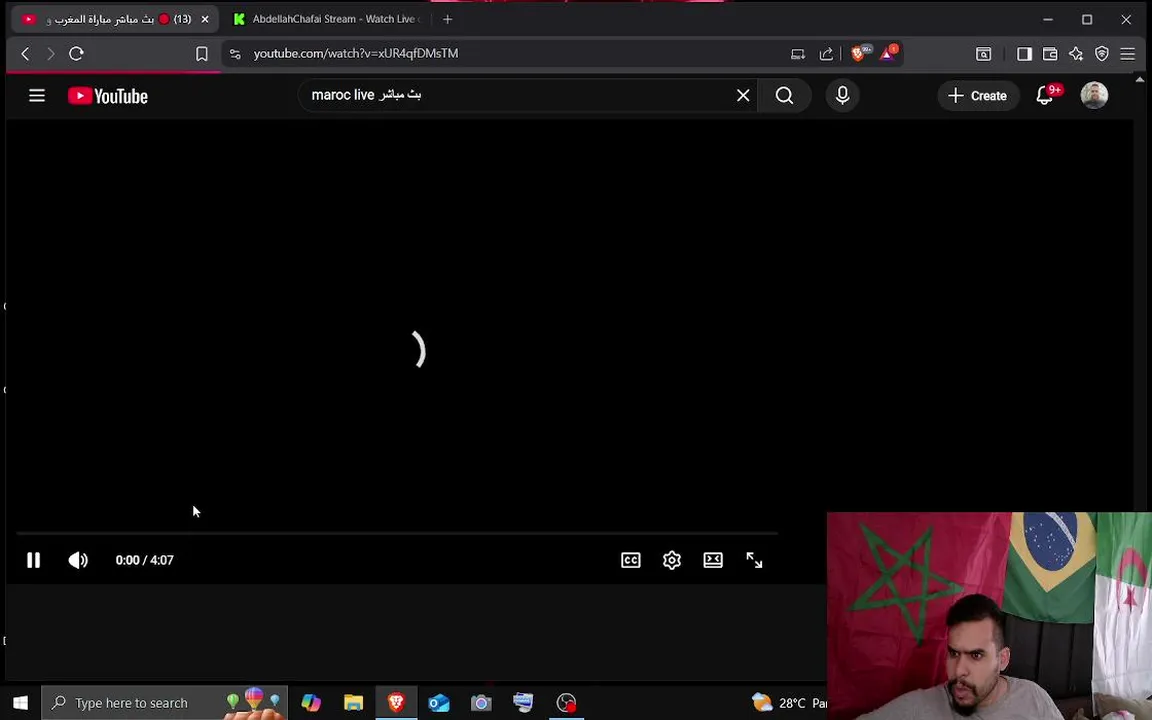
Task: Clear the search query with the X
Action: (x=743, y=96)
